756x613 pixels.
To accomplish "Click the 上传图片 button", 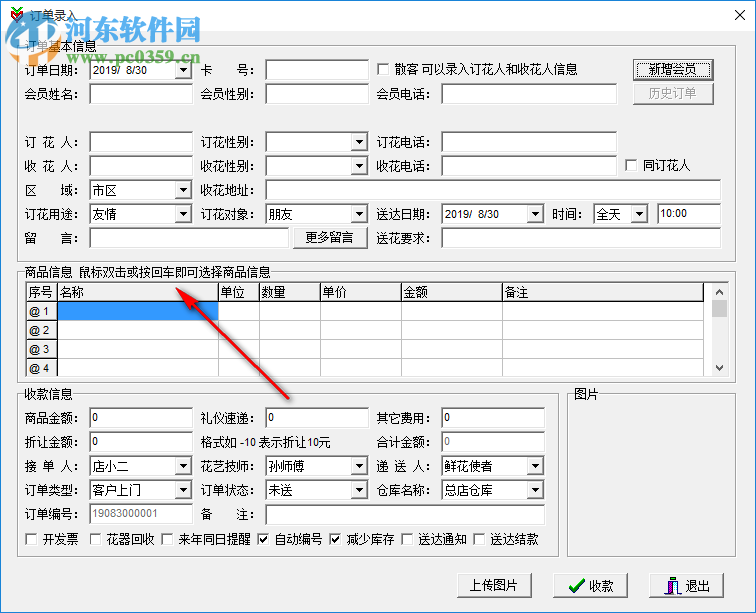I will [494, 586].
